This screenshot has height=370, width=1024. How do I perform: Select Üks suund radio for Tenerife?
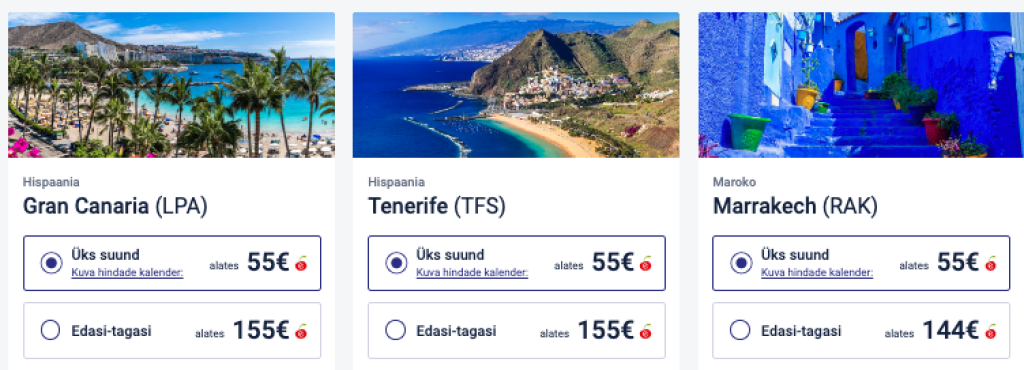[396, 263]
